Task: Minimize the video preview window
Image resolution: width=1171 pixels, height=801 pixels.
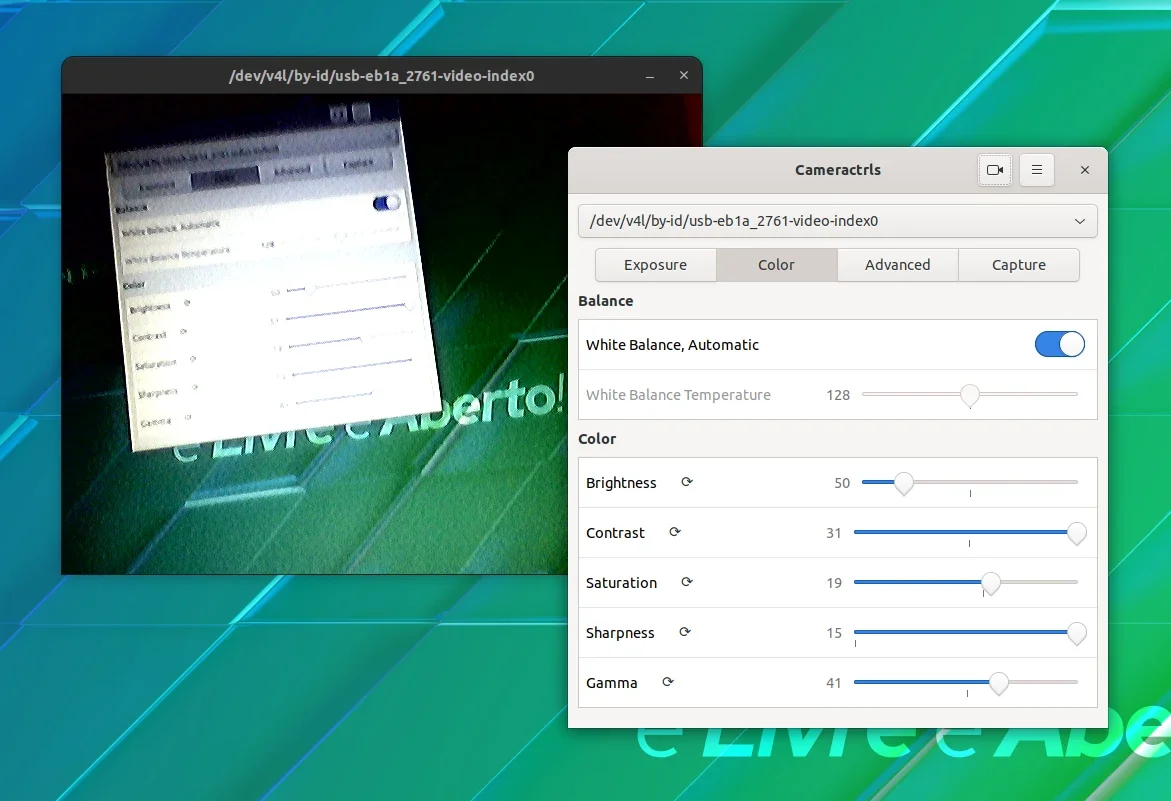Action: coord(650,76)
